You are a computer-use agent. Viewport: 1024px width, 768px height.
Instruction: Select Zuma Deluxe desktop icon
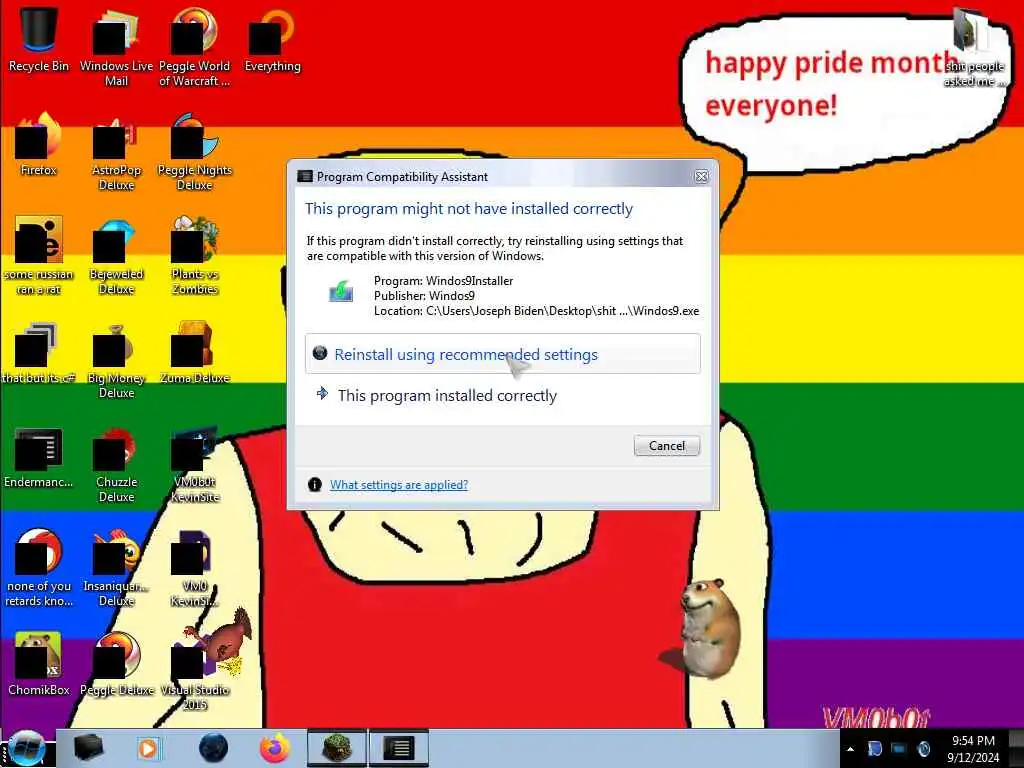(195, 353)
